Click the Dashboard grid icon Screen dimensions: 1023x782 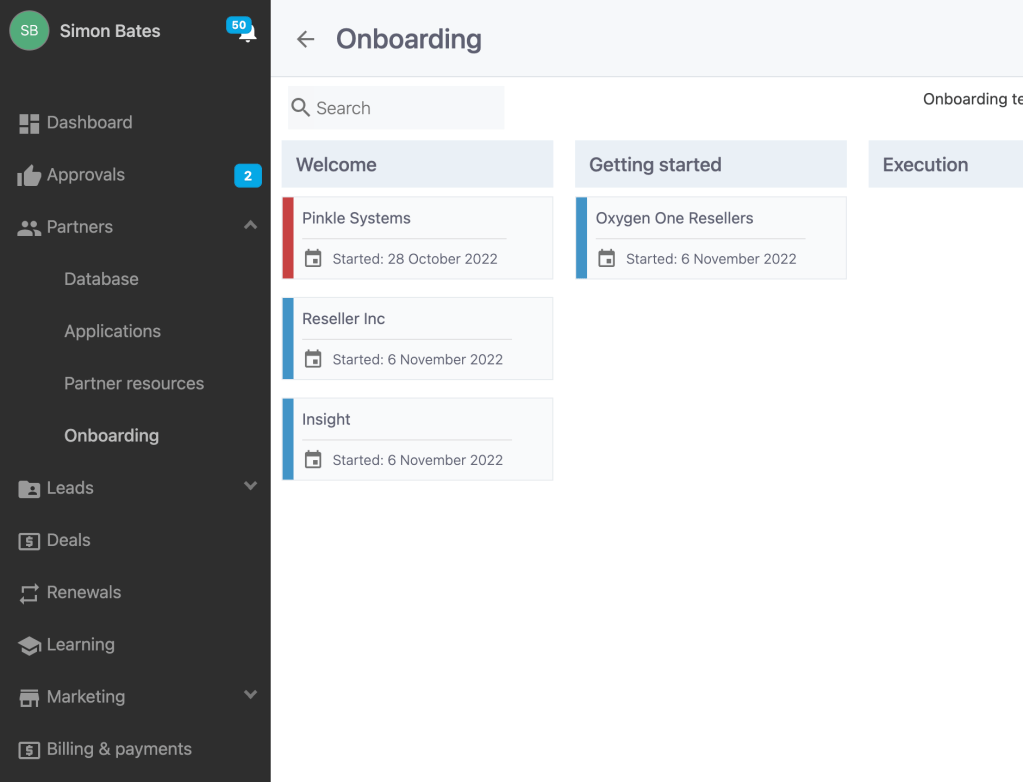pos(29,123)
